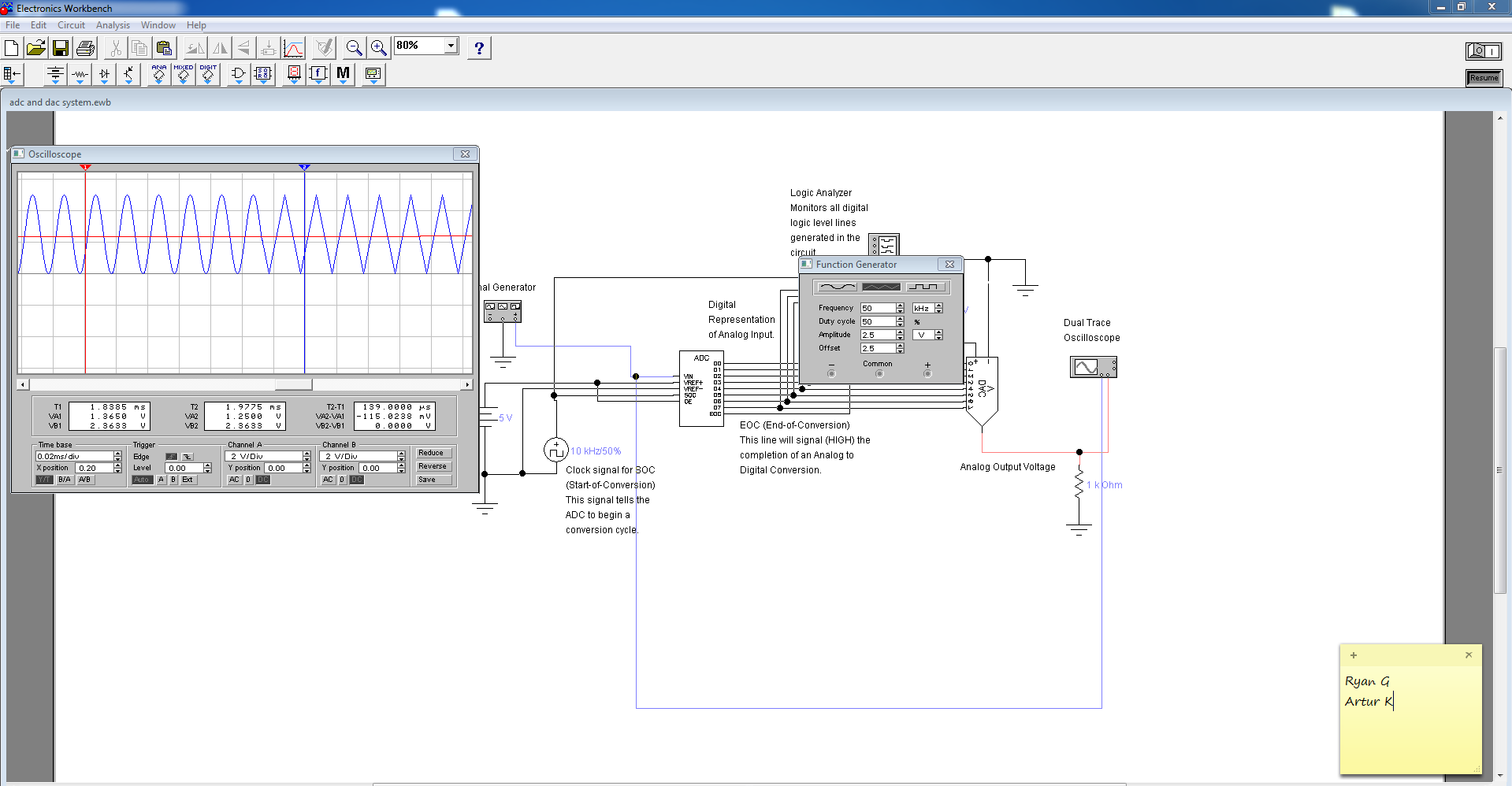
Task: Select rising edge trigger
Action: pos(172,457)
